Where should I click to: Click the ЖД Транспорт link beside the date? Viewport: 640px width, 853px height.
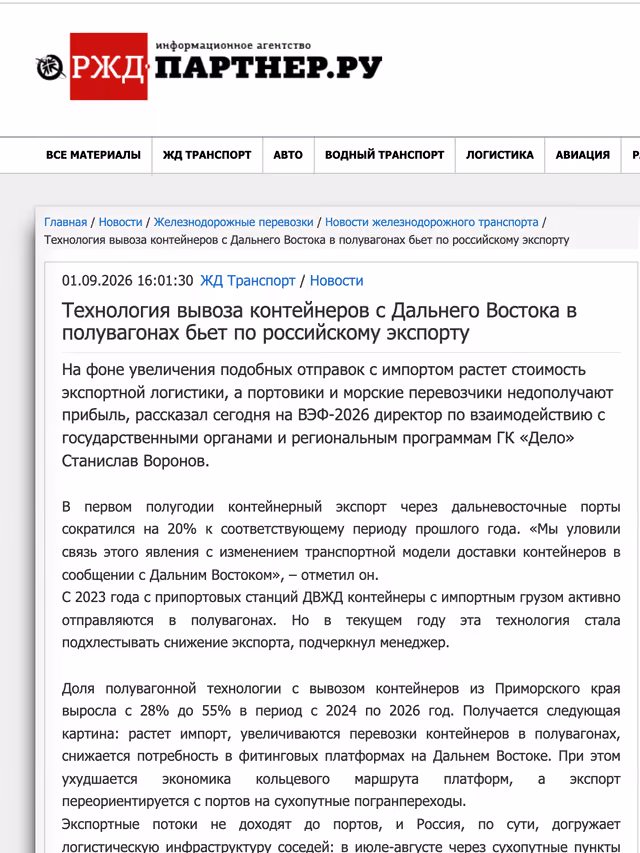[x=248, y=281]
